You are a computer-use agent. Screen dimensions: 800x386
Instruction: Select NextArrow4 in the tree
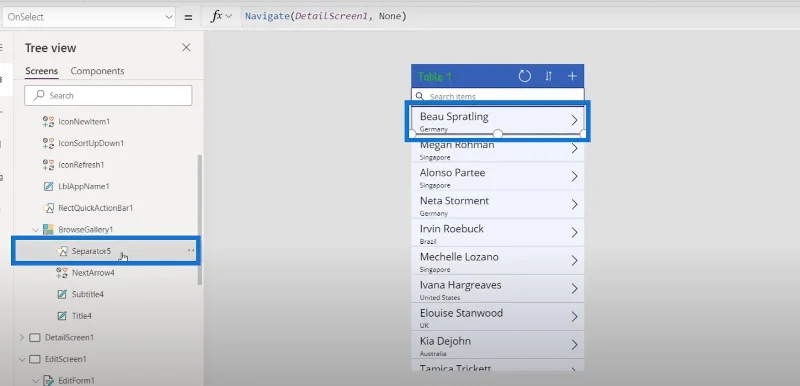pos(93,273)
